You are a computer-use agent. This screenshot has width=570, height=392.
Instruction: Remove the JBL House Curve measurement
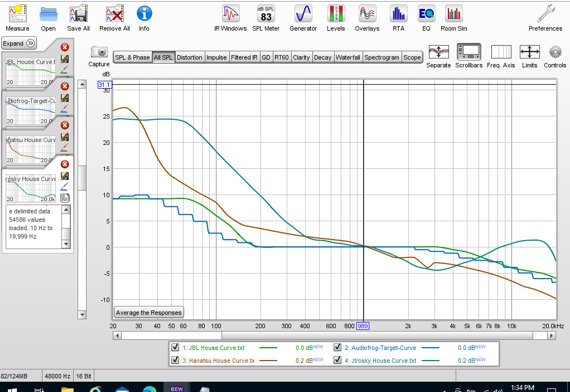click(x=65, y=47)
